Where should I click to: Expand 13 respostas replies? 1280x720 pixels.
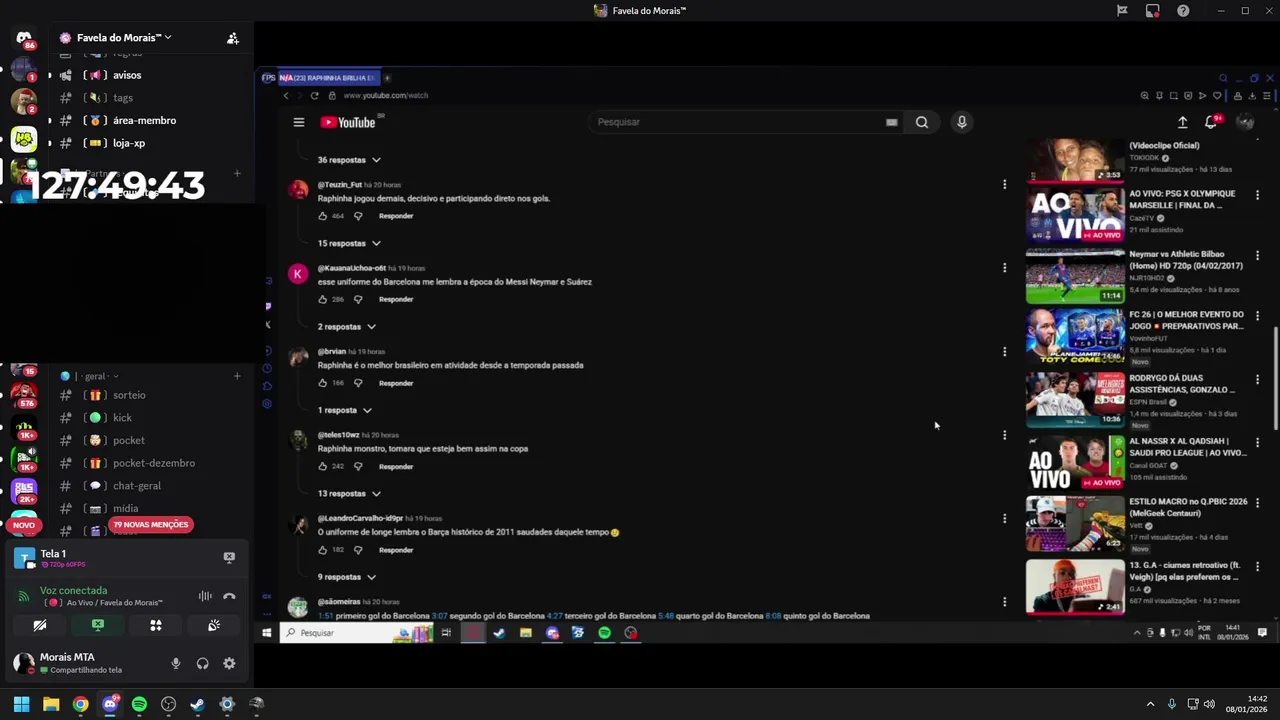349,494
